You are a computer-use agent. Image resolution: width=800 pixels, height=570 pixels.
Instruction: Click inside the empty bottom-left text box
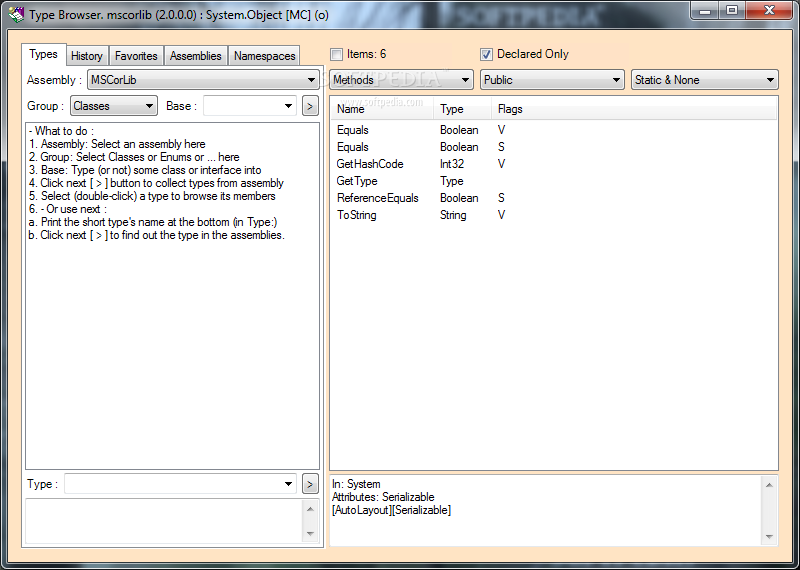(164, 521)
